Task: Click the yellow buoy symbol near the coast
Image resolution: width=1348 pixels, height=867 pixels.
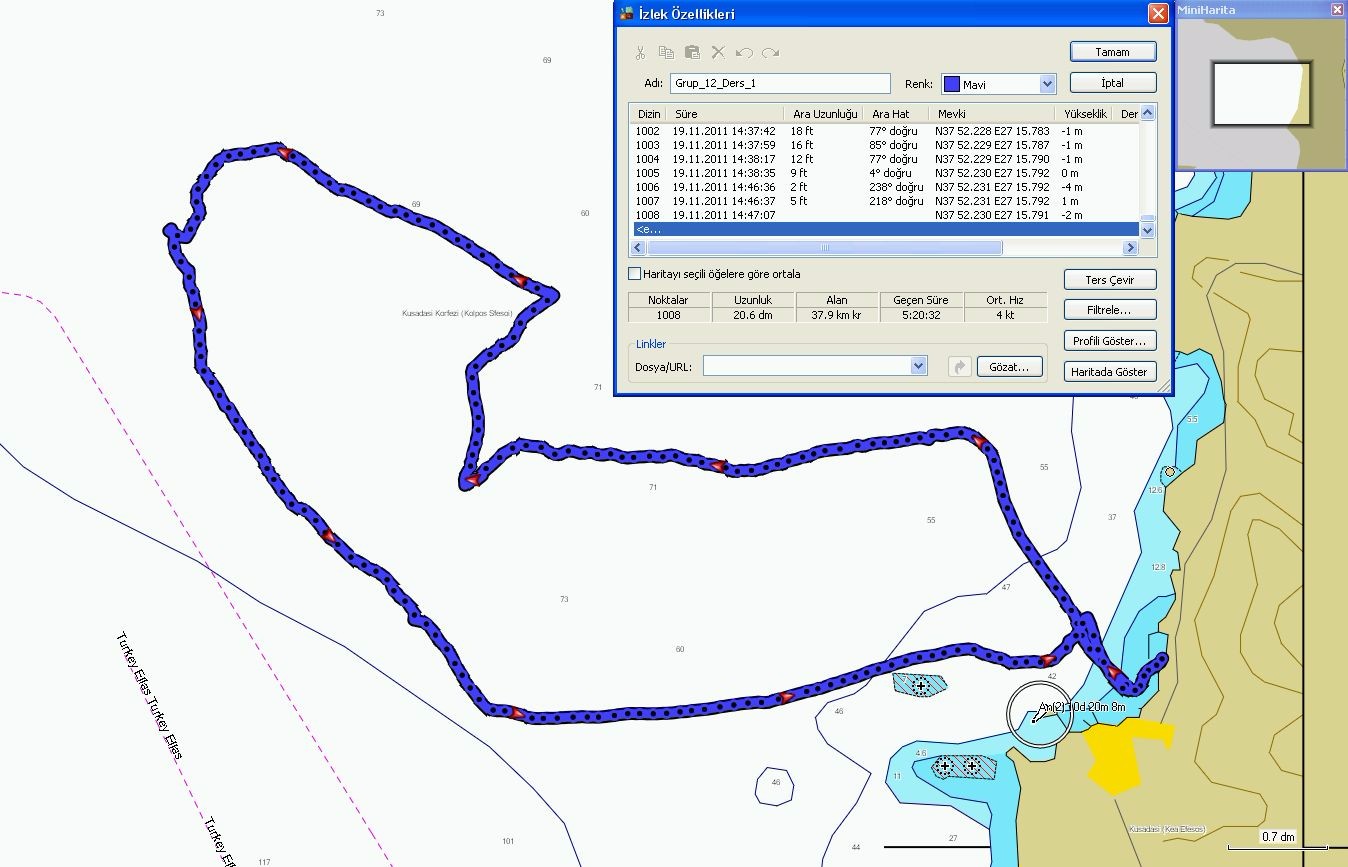Action: tap(1169, 472)
